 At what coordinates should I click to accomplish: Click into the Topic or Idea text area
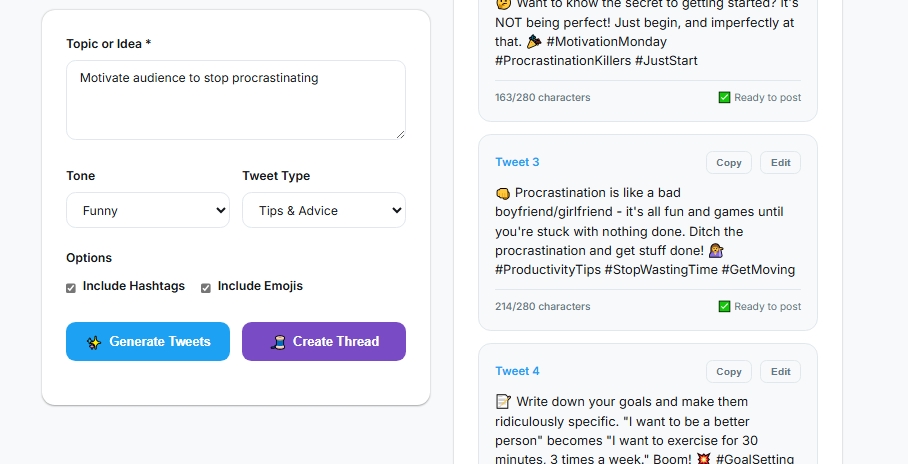click(x=236, y=100)
